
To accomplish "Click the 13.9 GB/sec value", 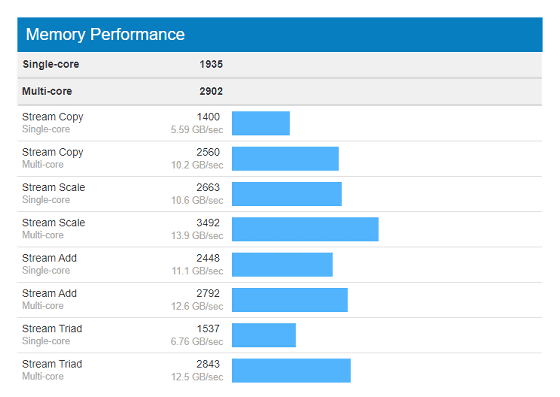I will pos(197,235).
